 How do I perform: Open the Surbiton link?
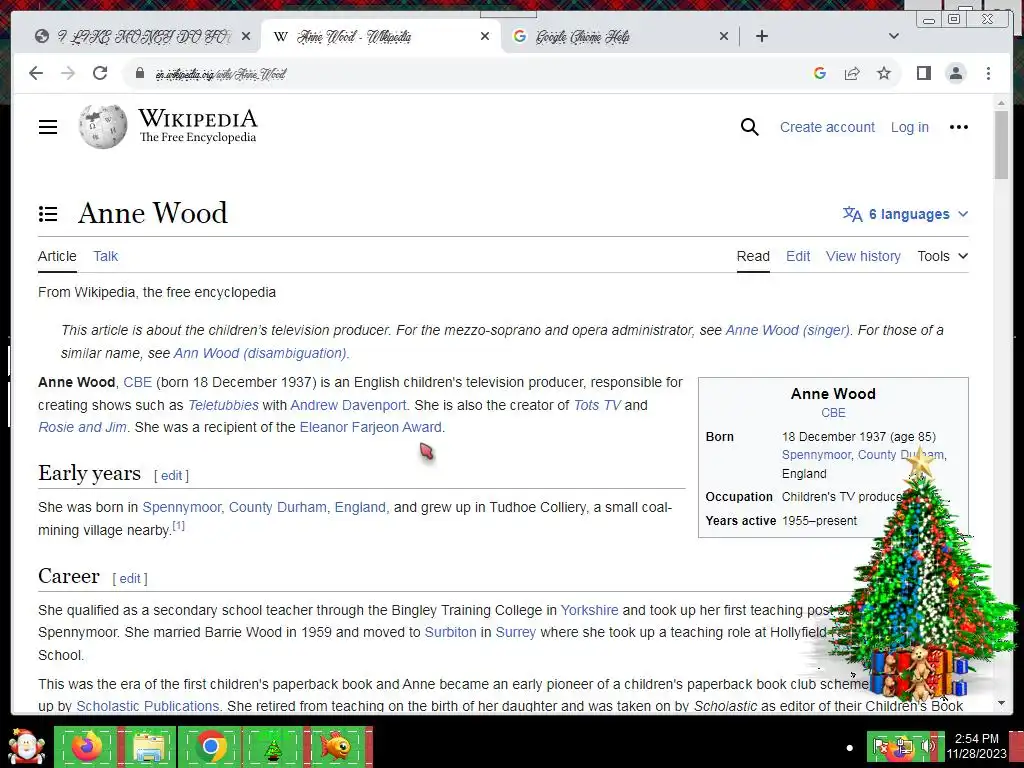450,632
